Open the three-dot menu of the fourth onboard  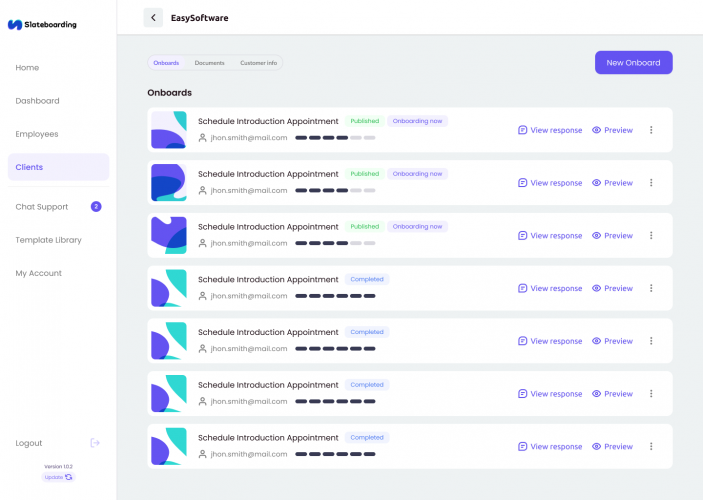point(651,288)
